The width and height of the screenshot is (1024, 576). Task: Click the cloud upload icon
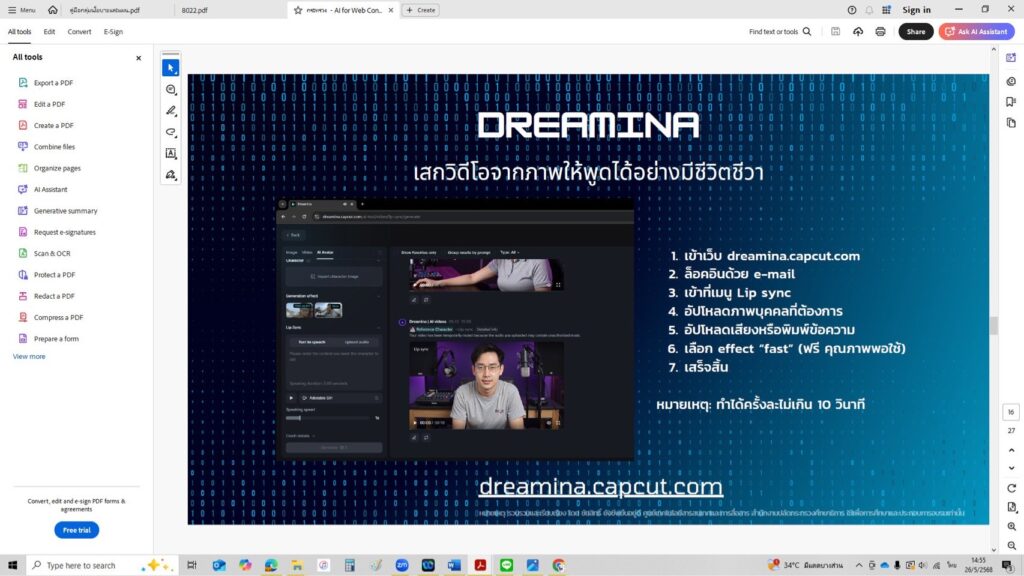[858, 31]
